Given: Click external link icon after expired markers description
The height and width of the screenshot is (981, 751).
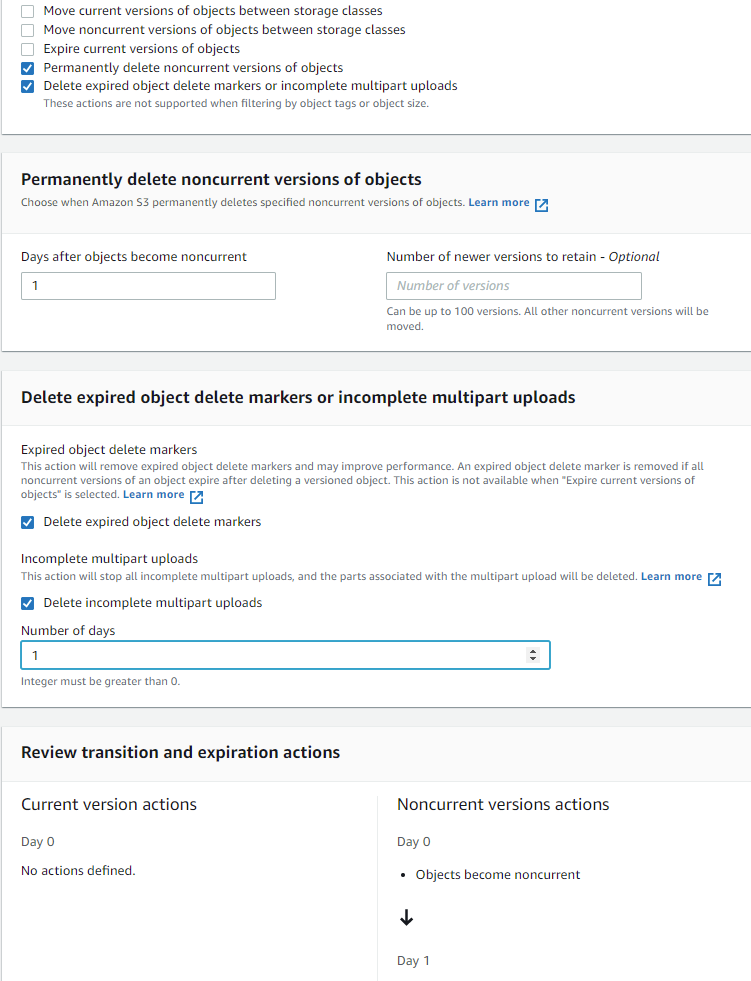Looking at the screenshot, I should click(196, 496).
